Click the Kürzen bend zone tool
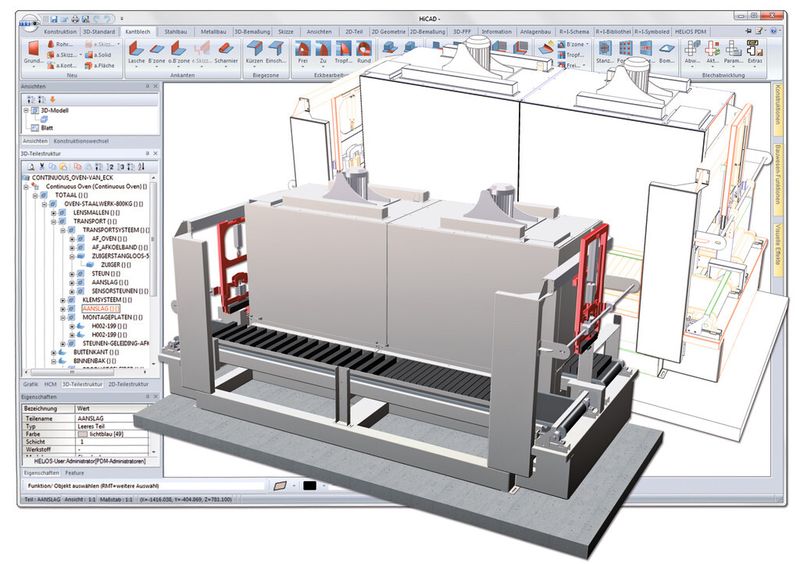This screenshot has width=800, height=564. (254, 53)
